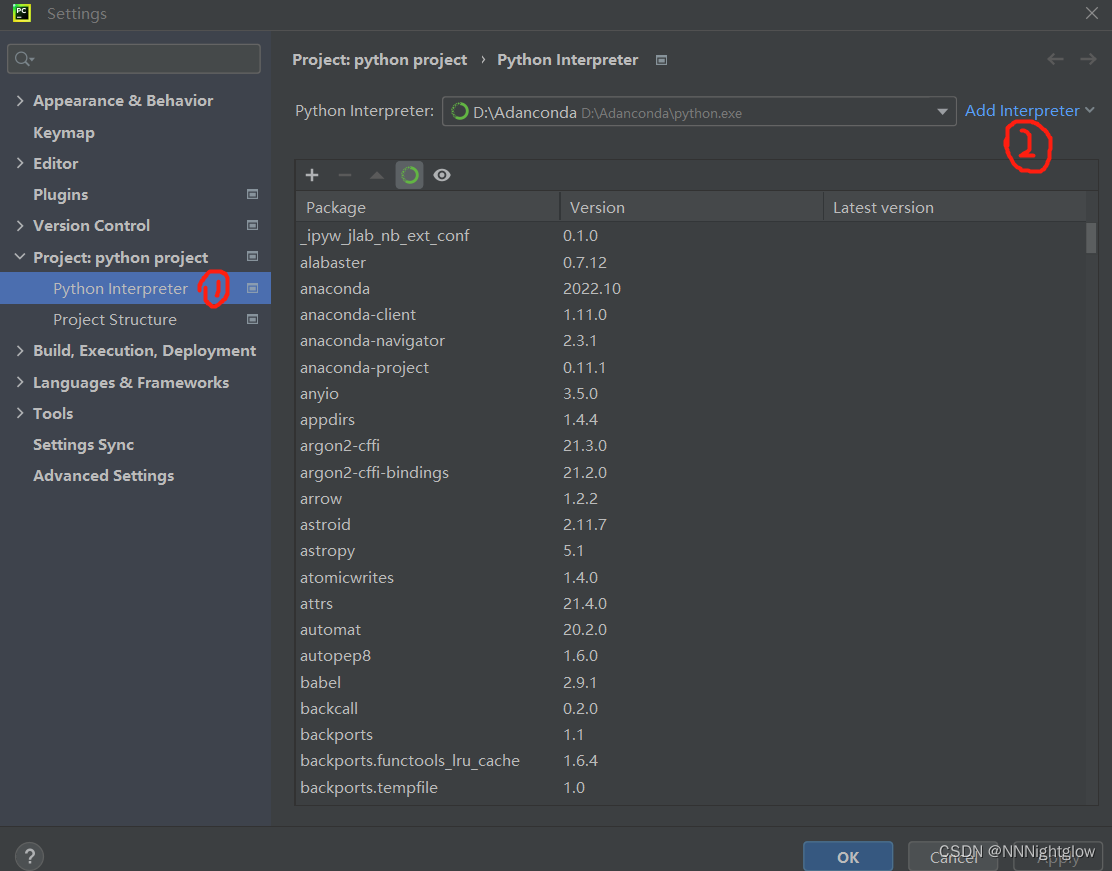Open Project Structure settings
This screenshot has width=1112, height=871.
115,320
